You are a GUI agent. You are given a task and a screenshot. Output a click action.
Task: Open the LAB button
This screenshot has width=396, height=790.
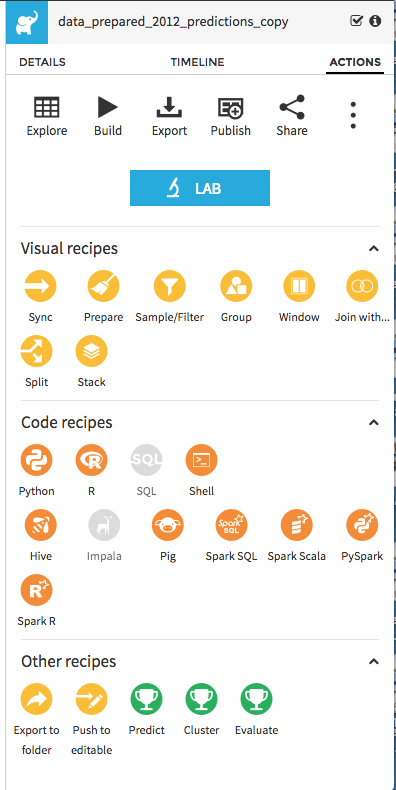pos(200,188)
